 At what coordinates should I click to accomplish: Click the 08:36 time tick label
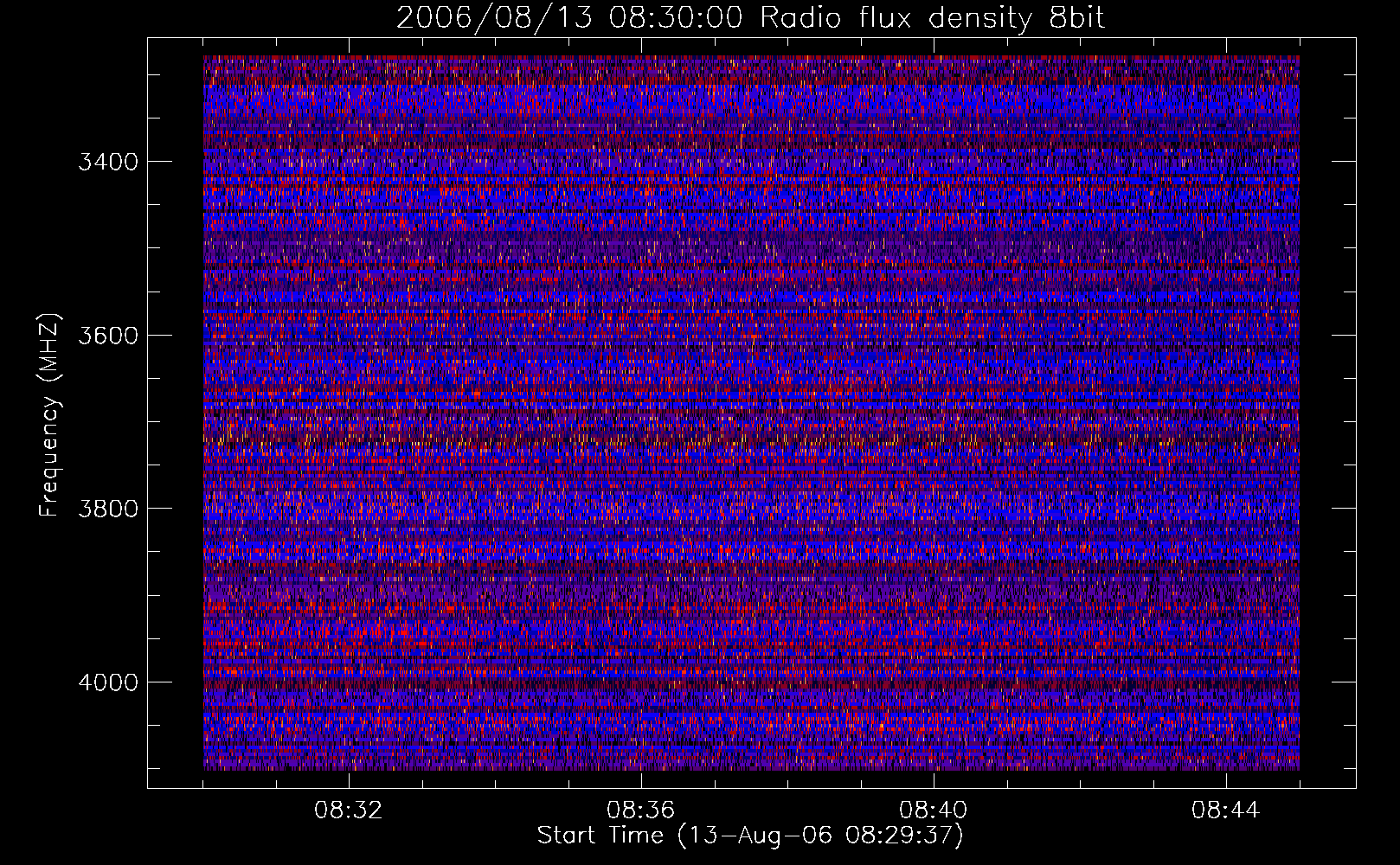click(641, 811)
